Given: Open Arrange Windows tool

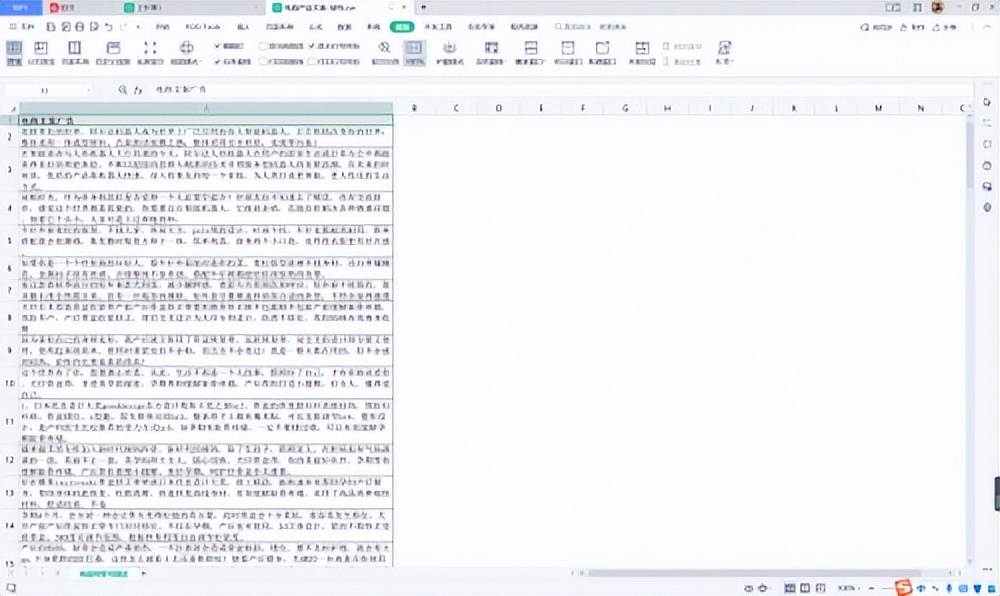Looking at the screenshot, I should click(531, 53).
